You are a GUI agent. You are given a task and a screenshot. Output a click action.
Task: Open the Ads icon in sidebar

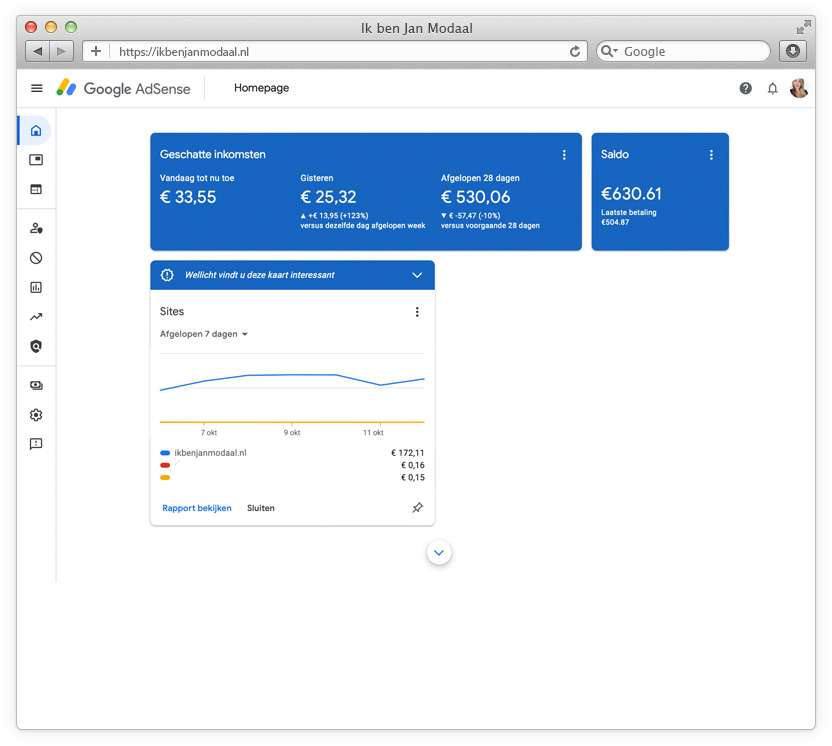tap(36, 160)
